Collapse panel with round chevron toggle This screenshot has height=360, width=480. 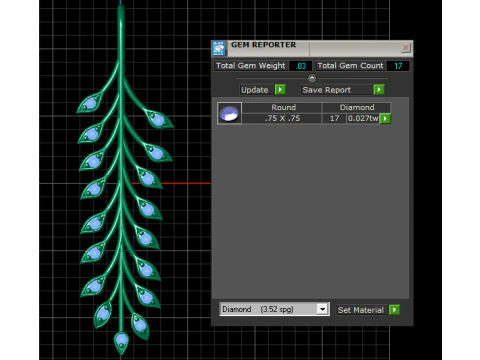[x=312, y=78]
